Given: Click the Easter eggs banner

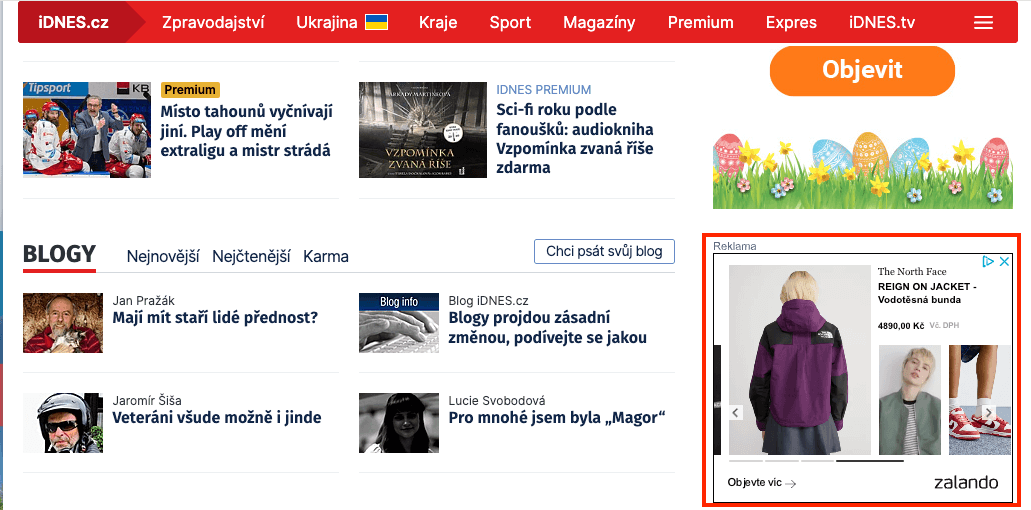Looking at the screenshot, I should pos(863,170).
